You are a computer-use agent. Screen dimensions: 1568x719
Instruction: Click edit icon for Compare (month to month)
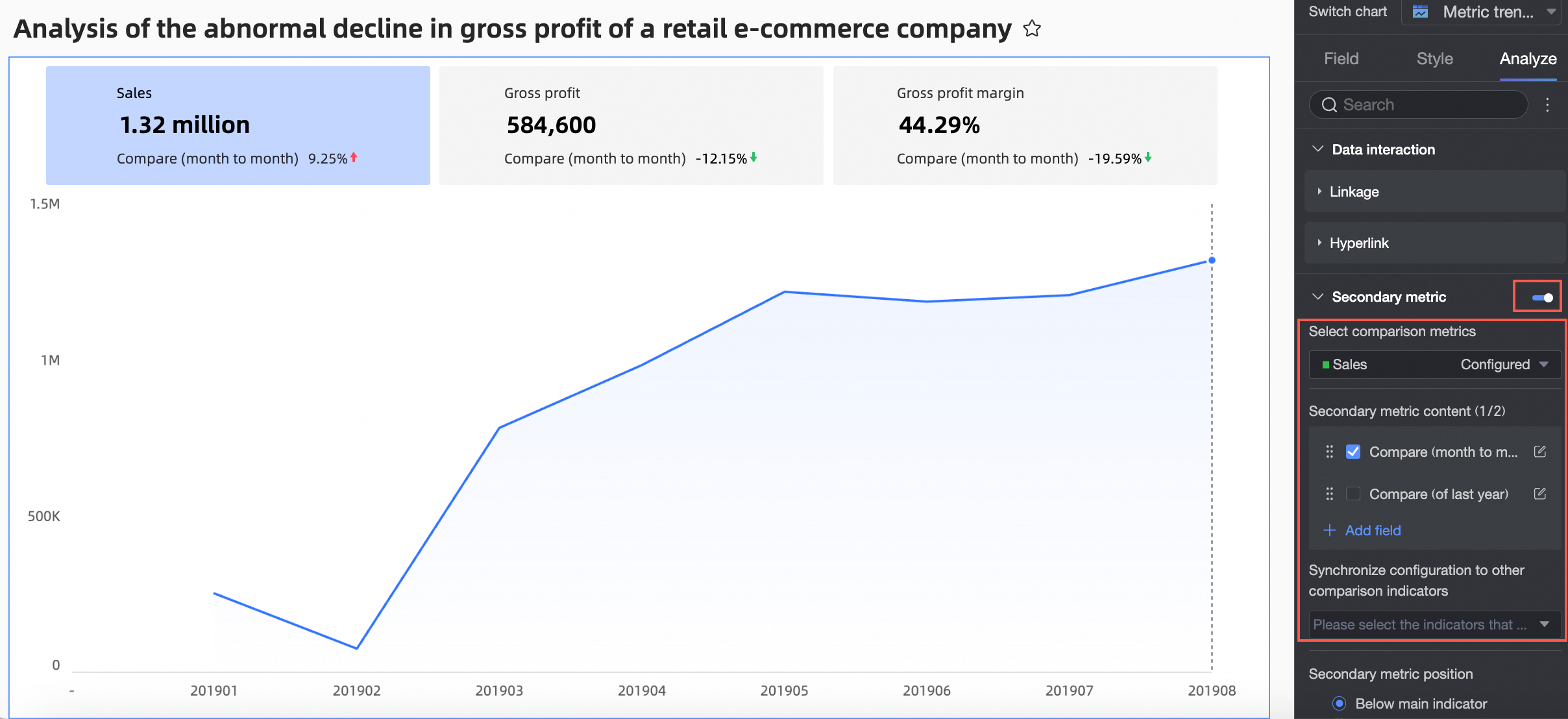[x=1540, y=452]
